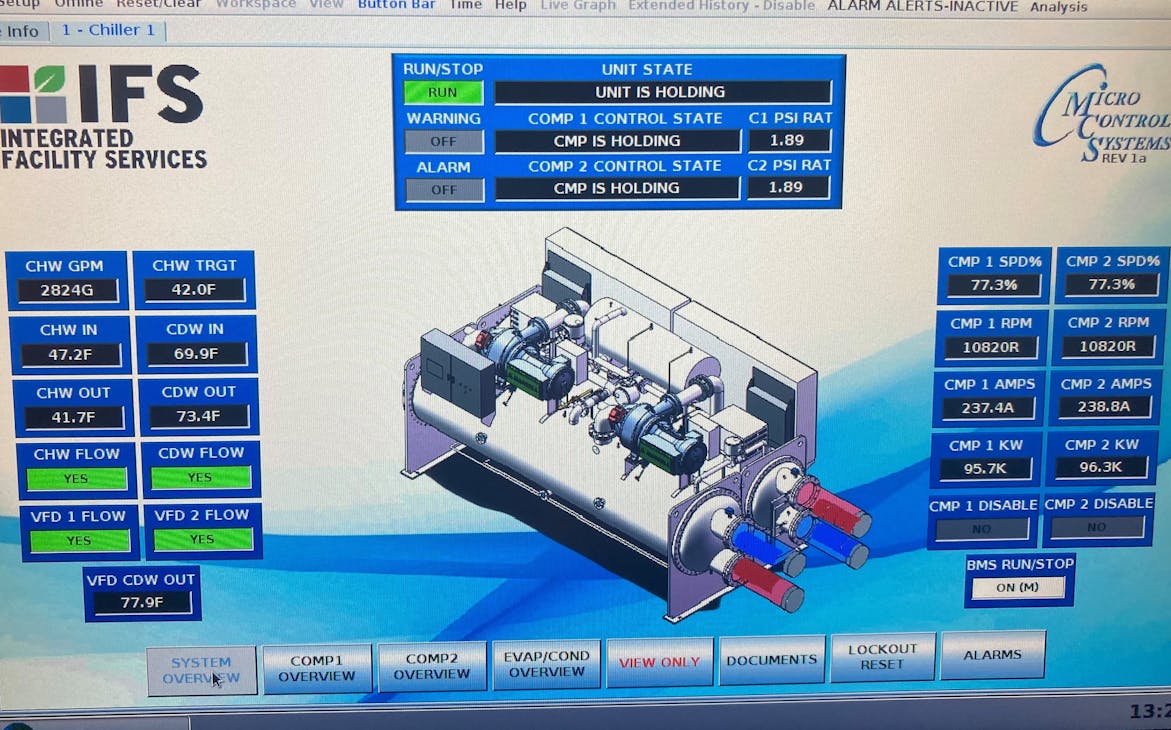Open the Alarms screen
The image size is (1171, 730).
click(x=993, y=655)
